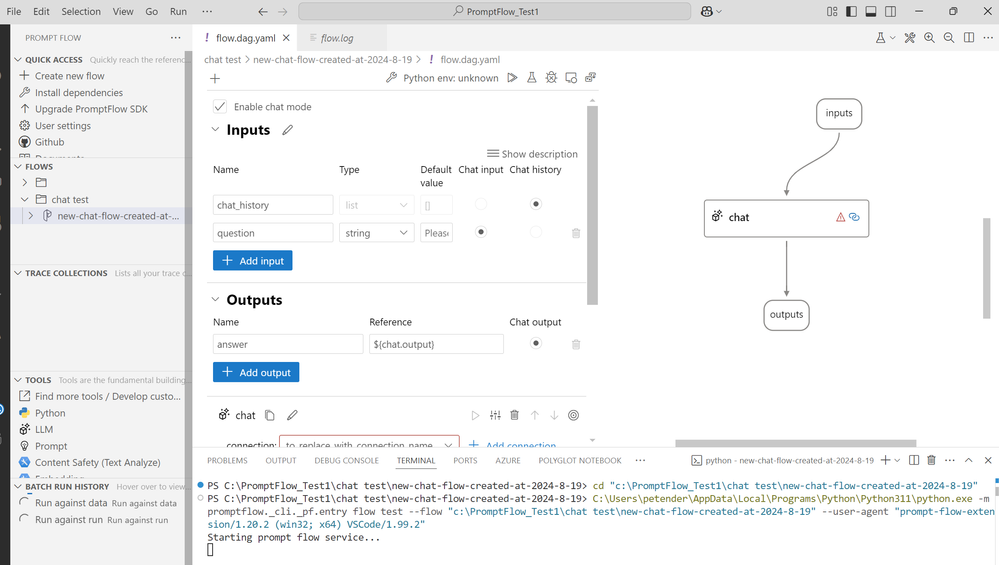
Task: Rename the chat node with pencil icon
Action: [x=292, y=415]
